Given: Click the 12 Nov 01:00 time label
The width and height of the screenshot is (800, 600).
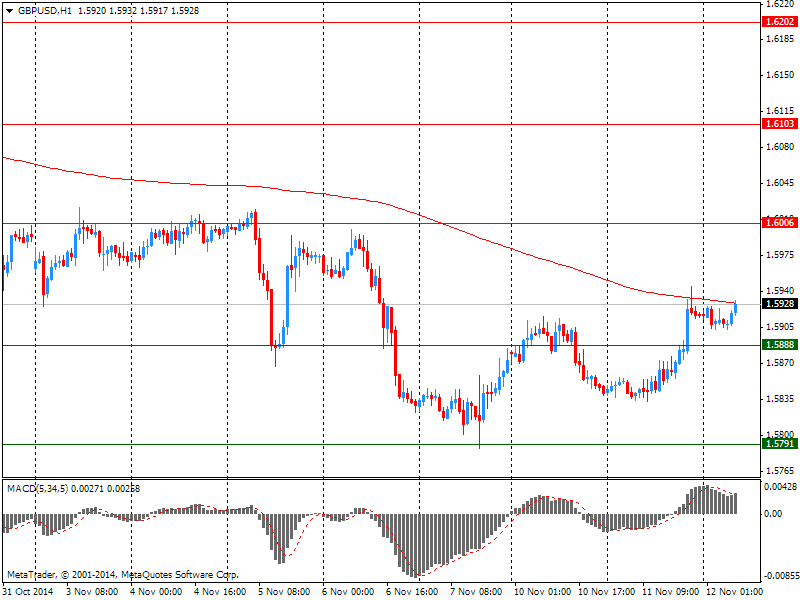Looking at the screenshot, I should (735, 591).
